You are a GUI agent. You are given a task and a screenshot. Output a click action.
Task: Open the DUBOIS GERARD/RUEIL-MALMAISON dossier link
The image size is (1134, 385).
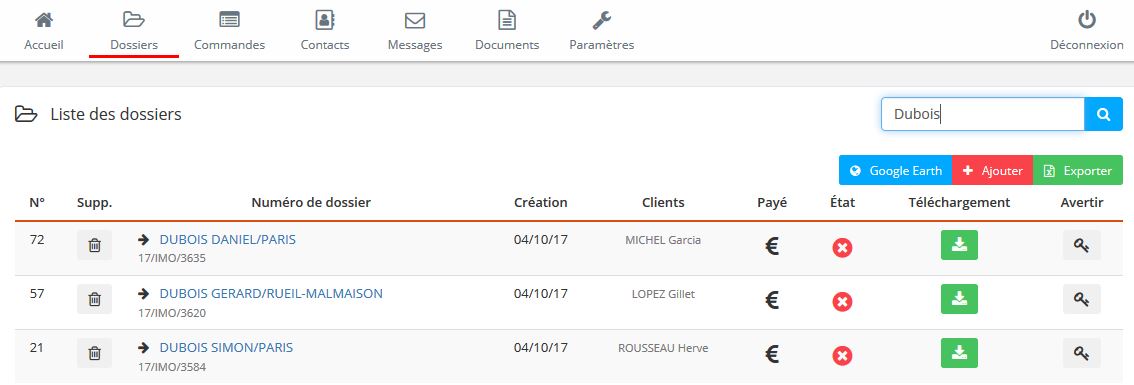coord(271,294)
